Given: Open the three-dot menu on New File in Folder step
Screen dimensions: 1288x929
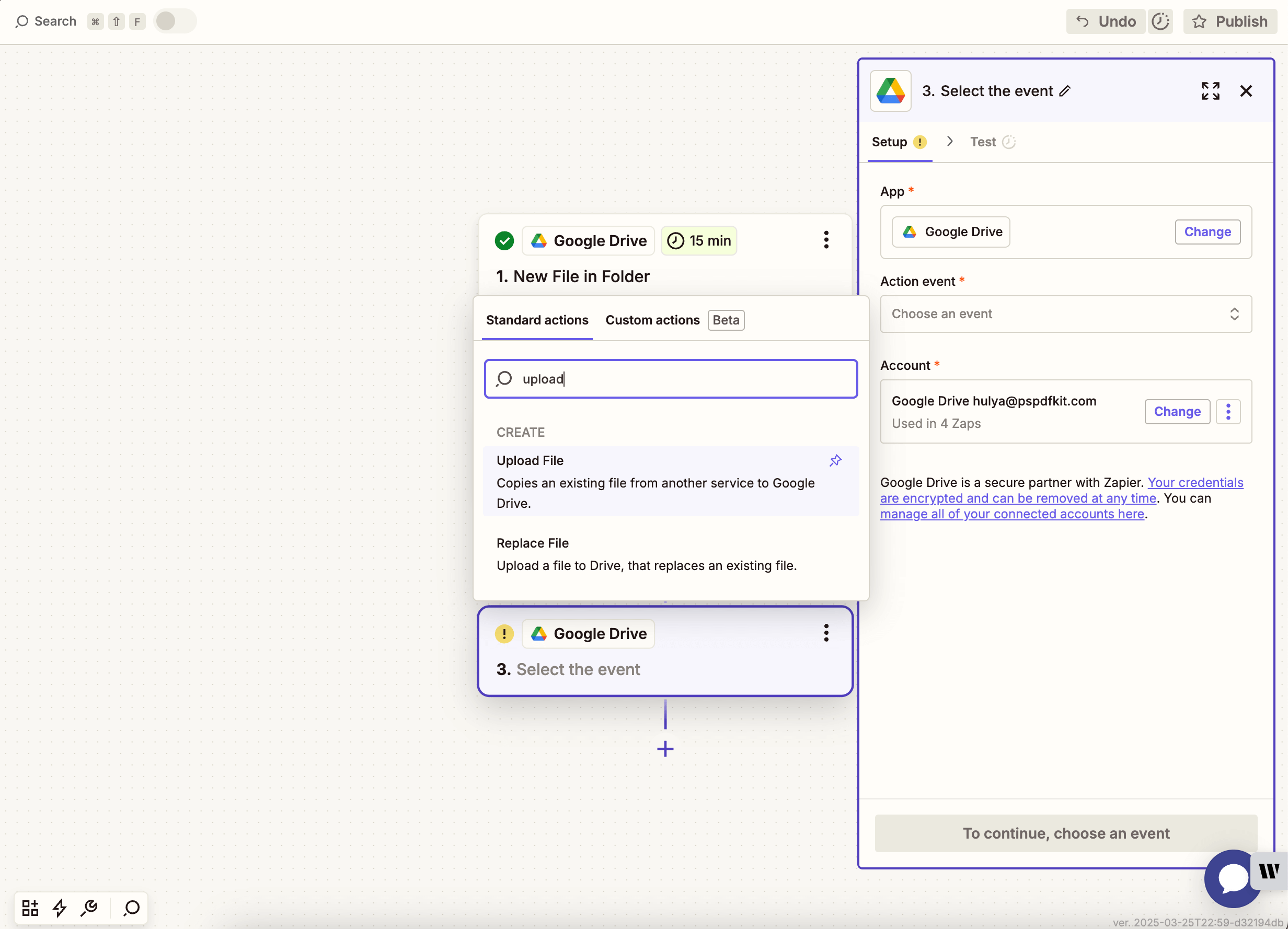Looking at the screenshot, I should point(826,240).
